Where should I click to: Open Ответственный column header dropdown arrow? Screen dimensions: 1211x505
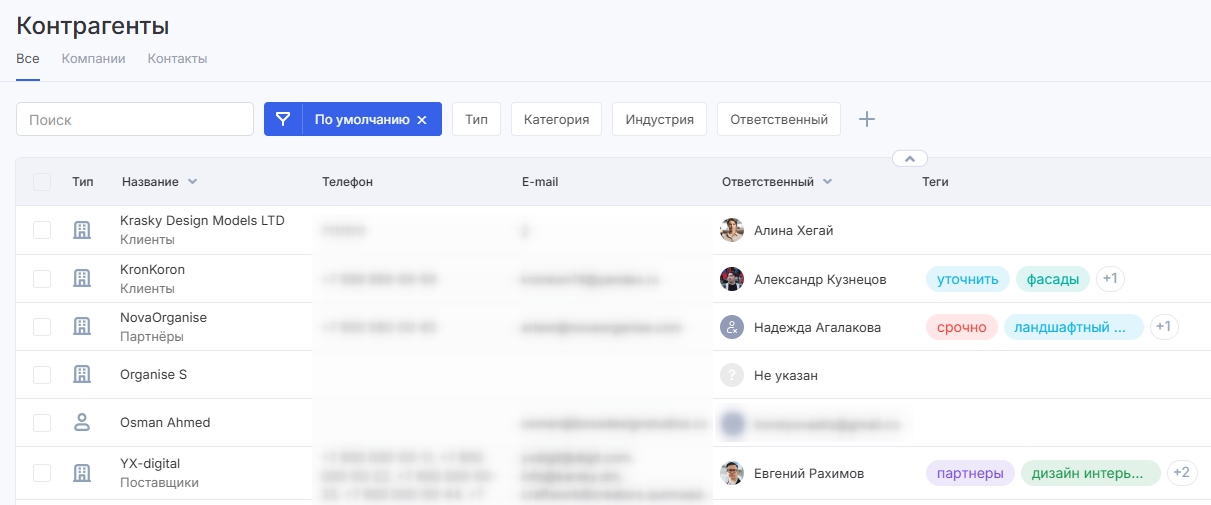coord(828,182)
